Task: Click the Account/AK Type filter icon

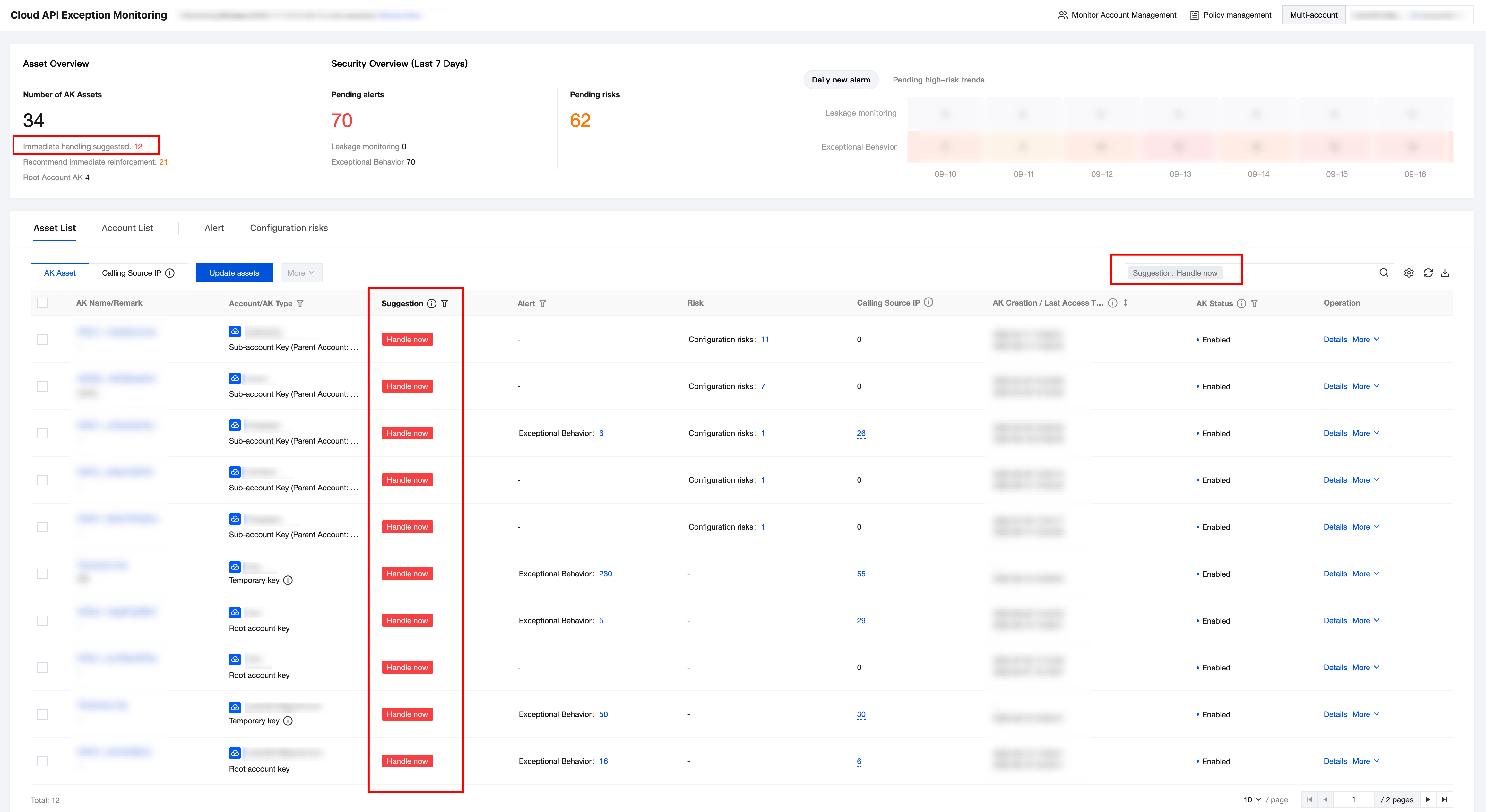Action: coord(300,303)
